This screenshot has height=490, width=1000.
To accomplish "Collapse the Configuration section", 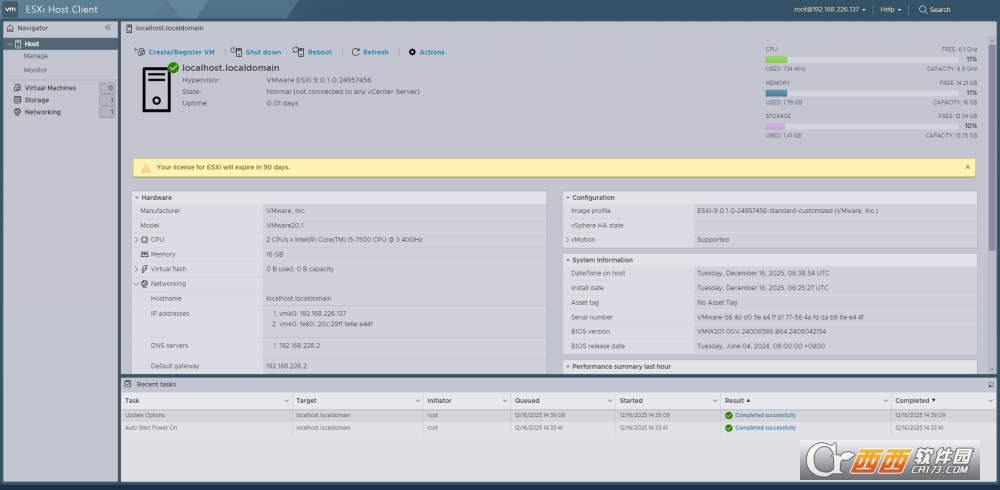I will pyautogui.click(x=568, y=198).
